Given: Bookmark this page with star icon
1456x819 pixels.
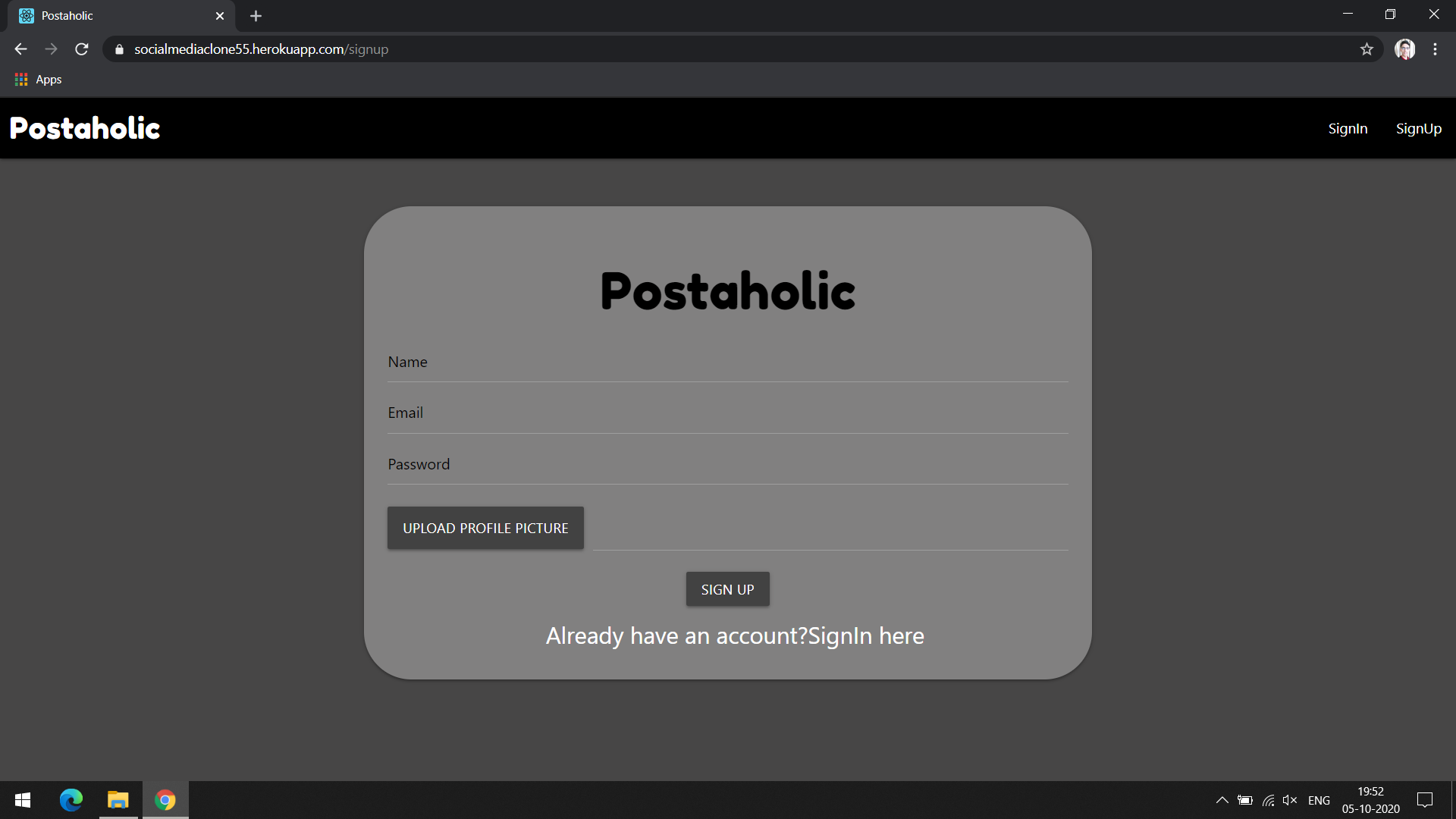Looking at the screenshot, I should click(1367, 49).
